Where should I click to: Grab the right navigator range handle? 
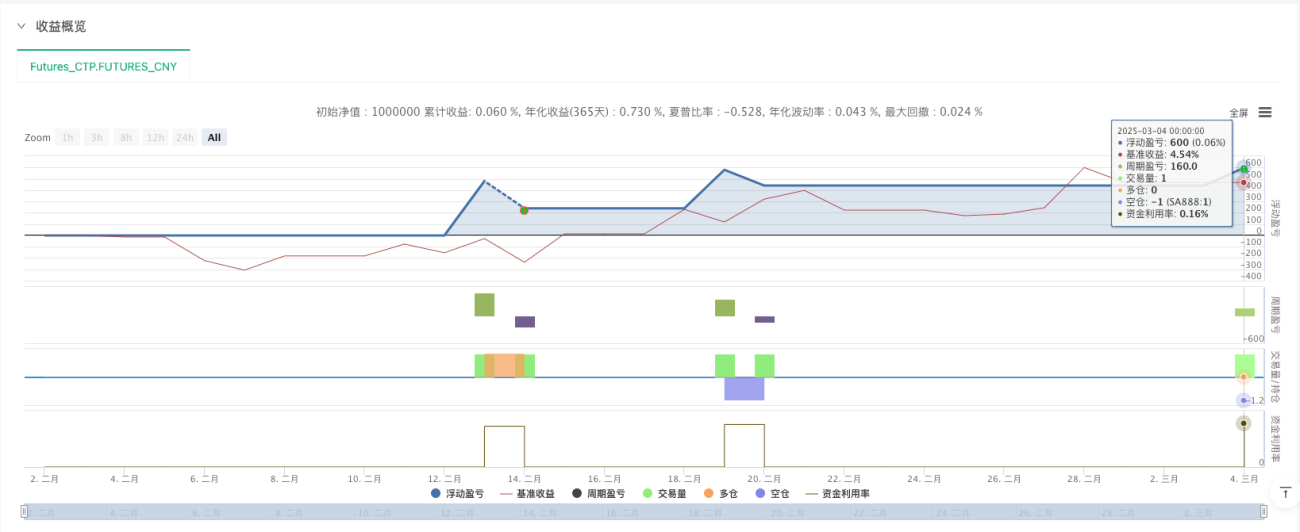[1263, 511]
